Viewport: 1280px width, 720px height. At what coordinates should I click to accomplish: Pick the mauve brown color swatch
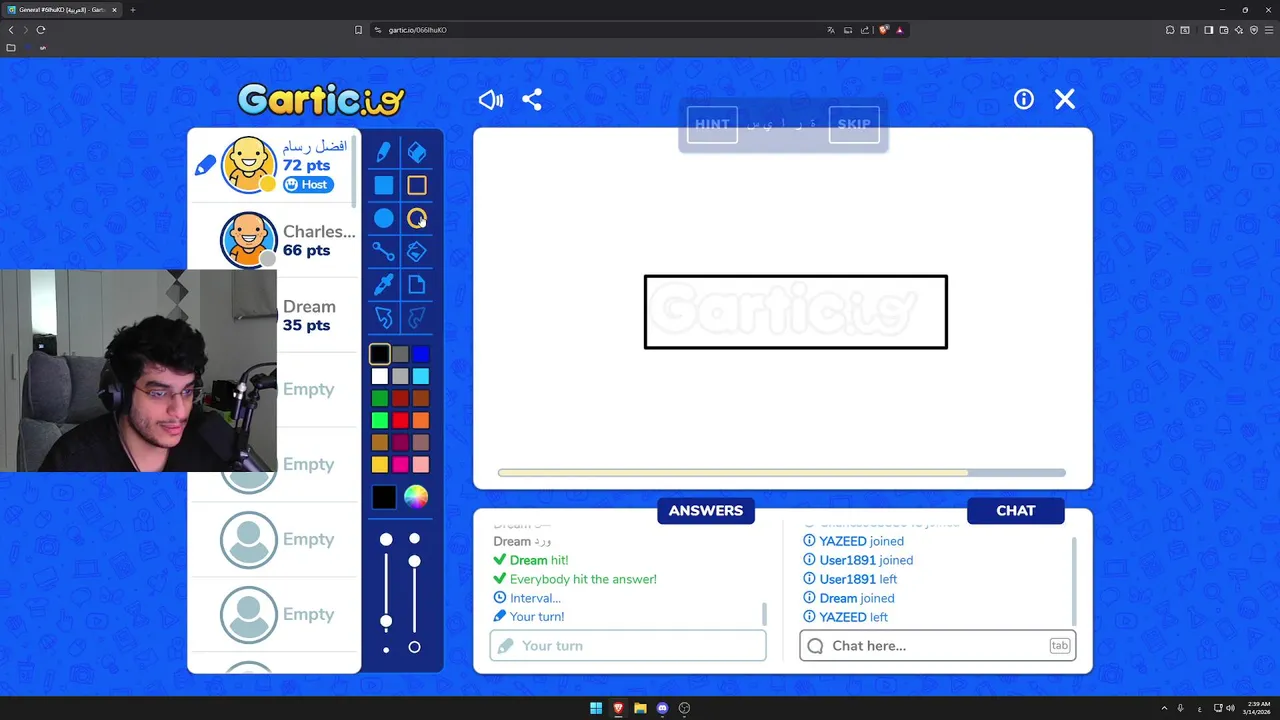(x=421, y=442)
